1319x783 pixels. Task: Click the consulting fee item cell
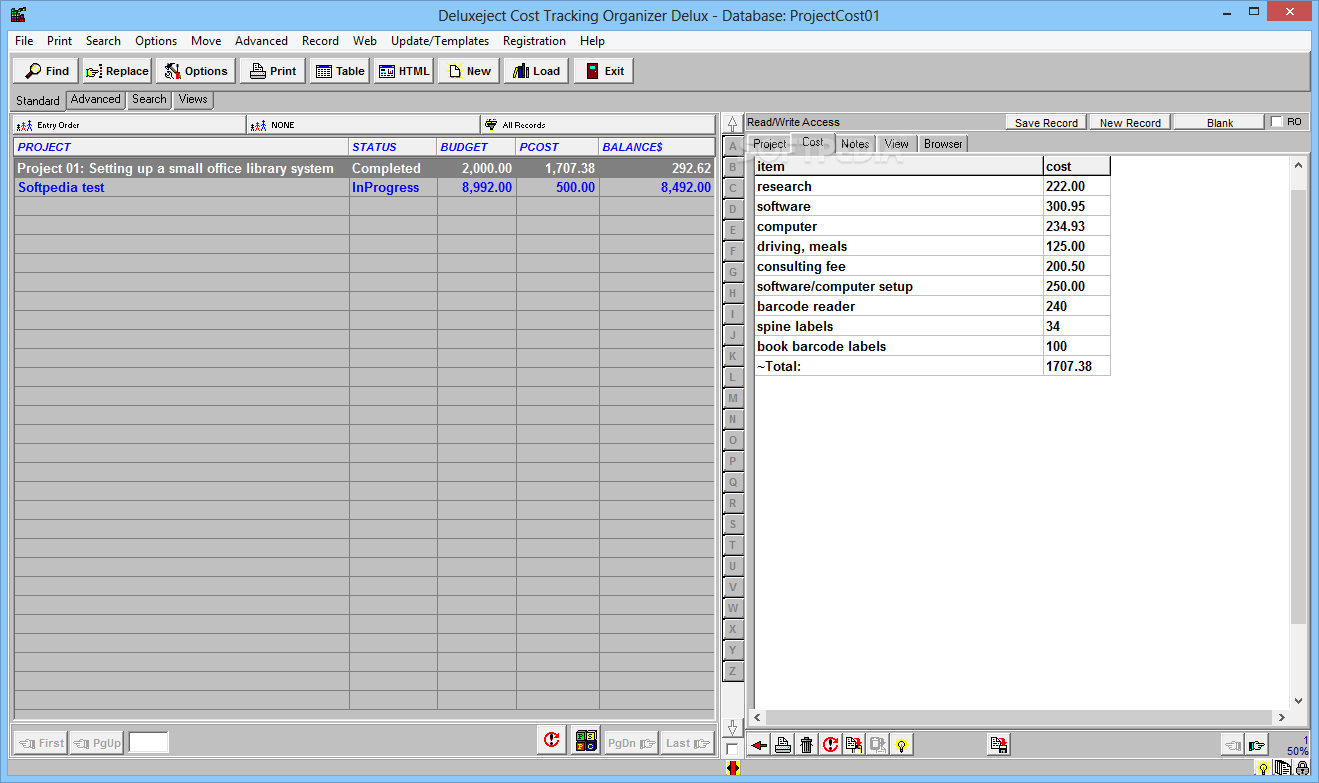(898, 267)
